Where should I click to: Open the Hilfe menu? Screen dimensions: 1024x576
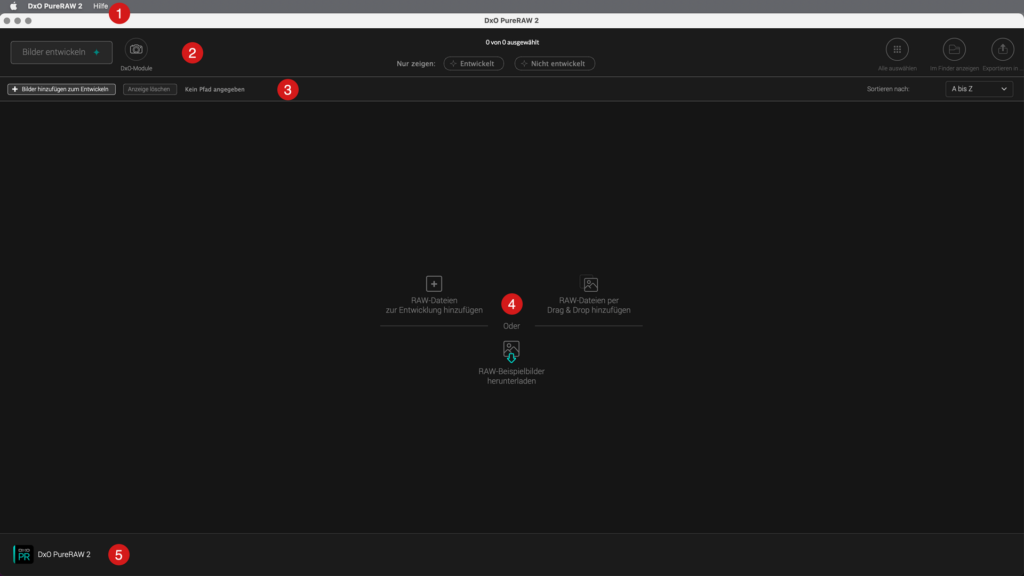click(x=101, y=6)
